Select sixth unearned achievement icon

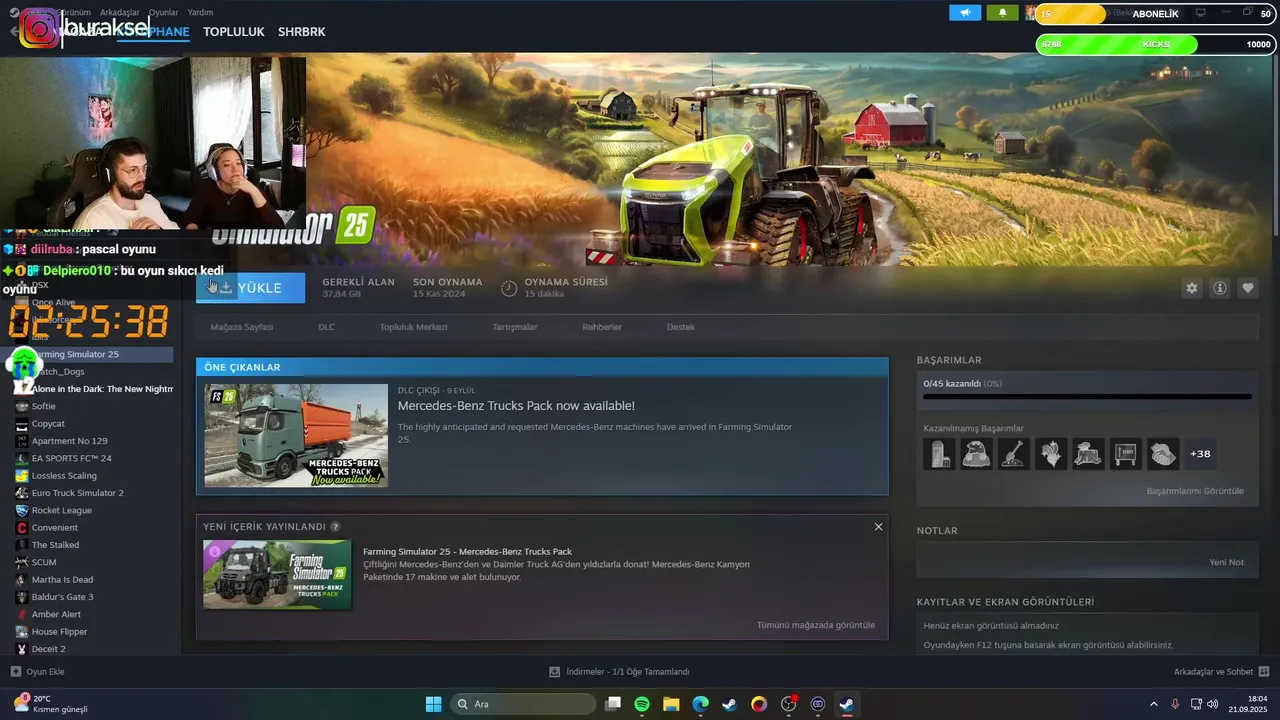coord(1126,454)
